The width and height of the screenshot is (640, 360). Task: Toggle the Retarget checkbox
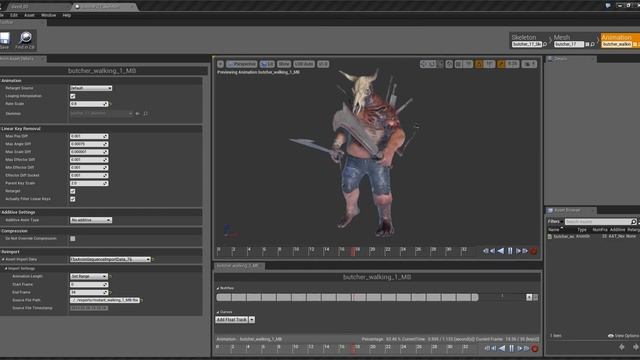73,191
